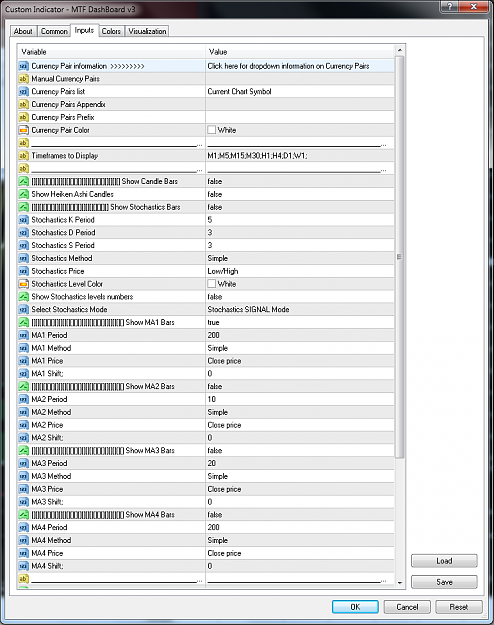Edit the Stochastics K Period value 5
The height and width of the screenshot is (625, 494).
coord(300,220)
